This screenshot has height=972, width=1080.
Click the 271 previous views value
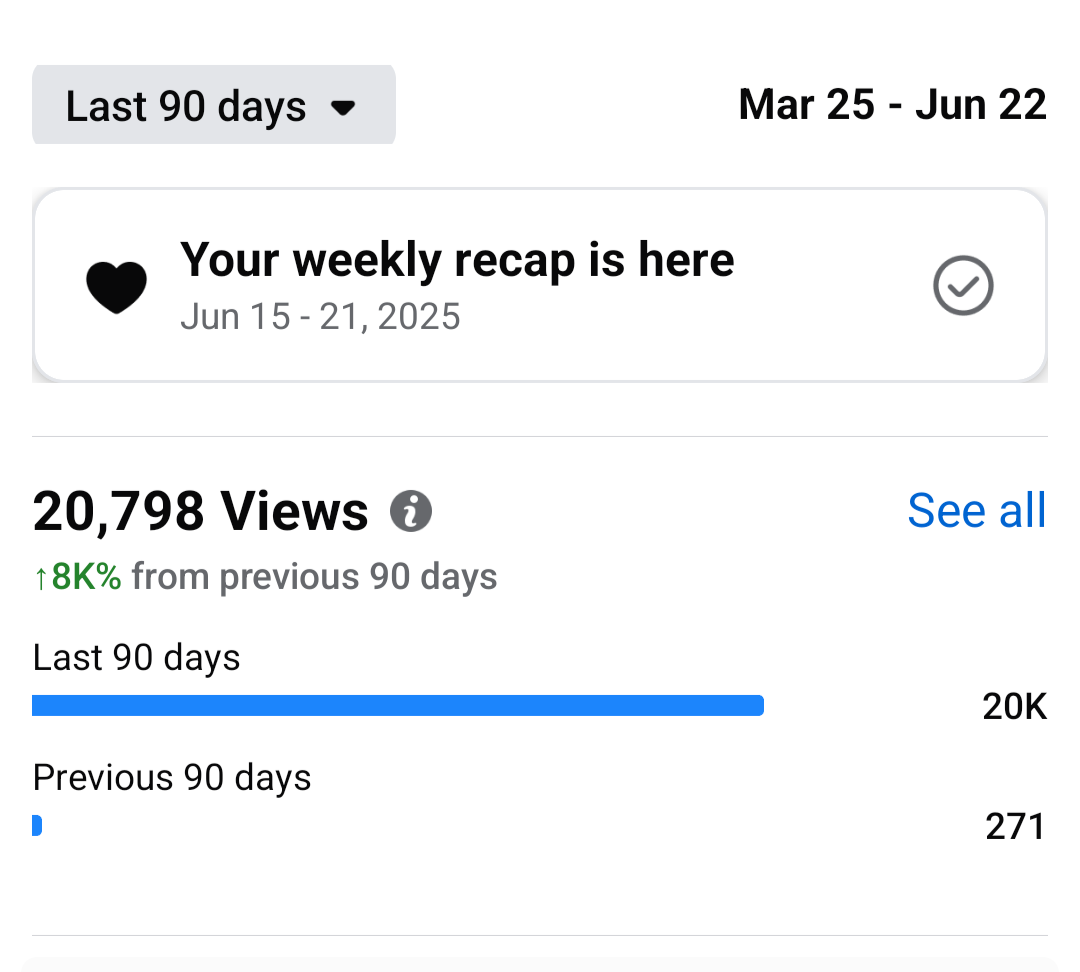tap(1015, 827)
